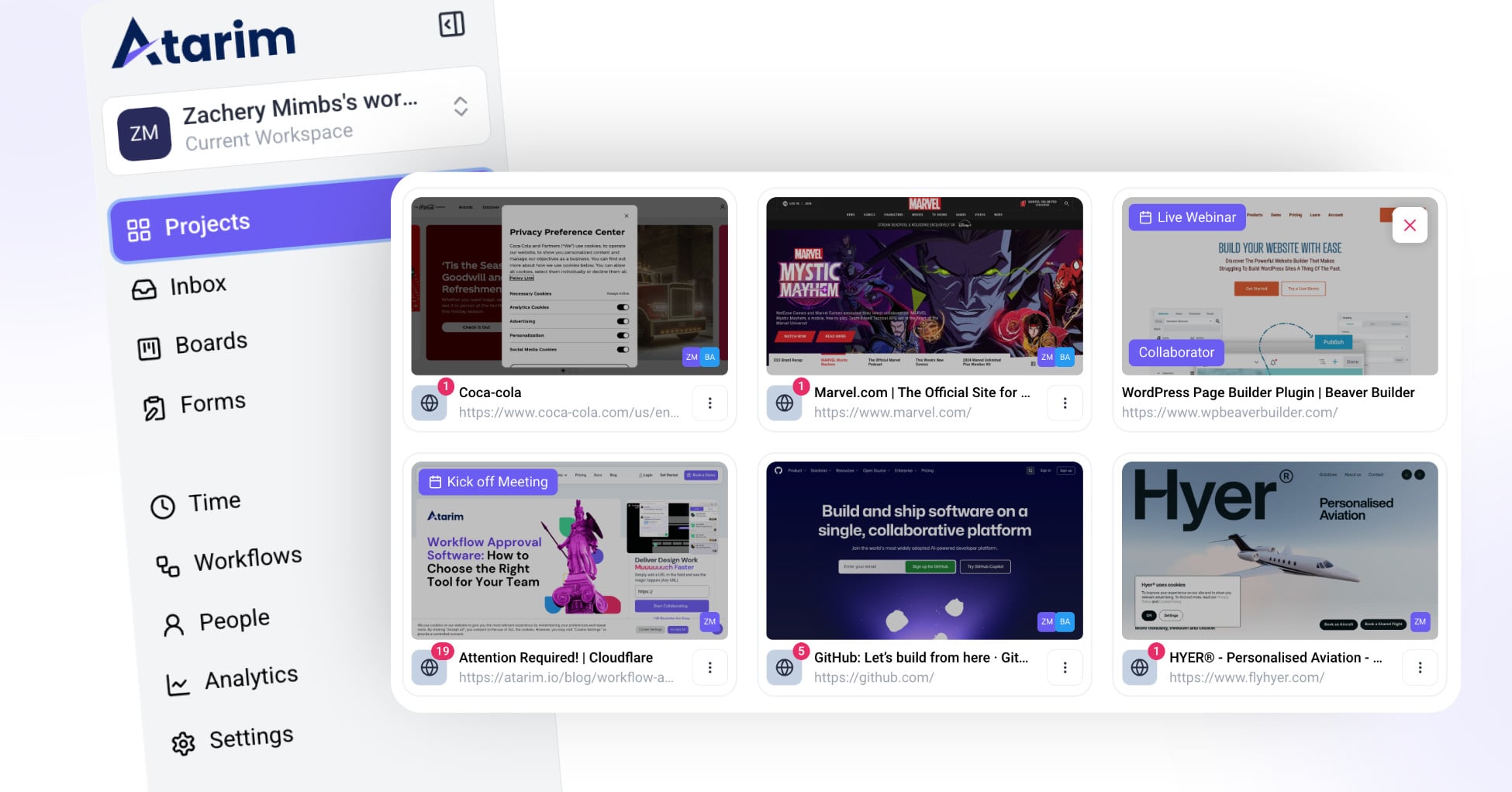The width and height of the screenshot is (1512, 792).
Task: Click the Analytics chart icon
Action: (178, 684)
